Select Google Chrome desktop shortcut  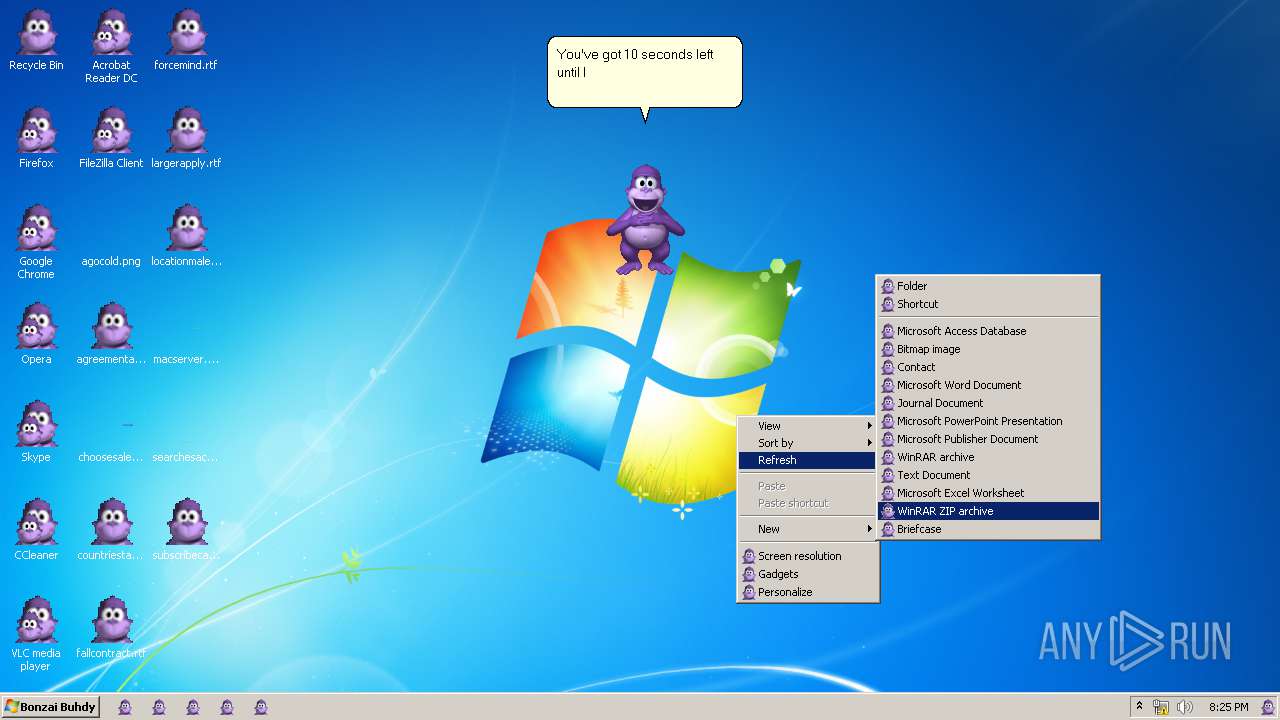point(36,242)
